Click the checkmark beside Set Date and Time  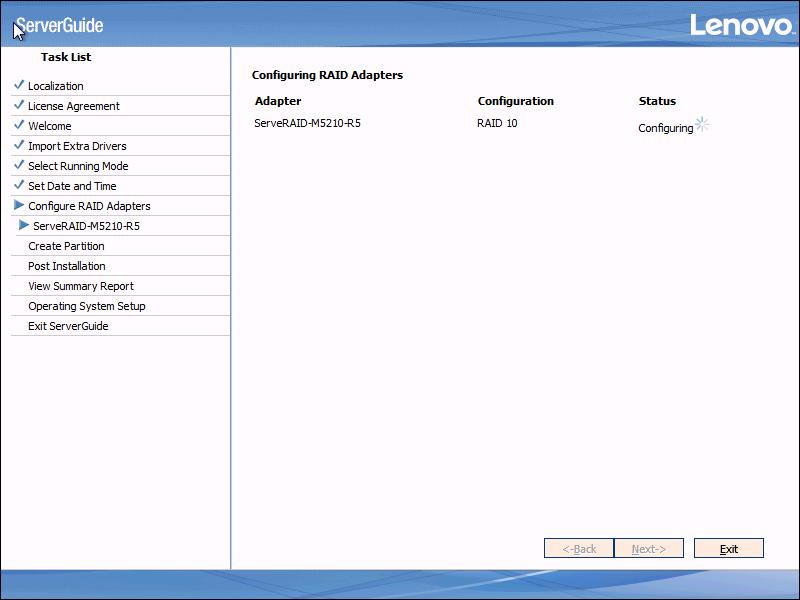tap(19, 185)
